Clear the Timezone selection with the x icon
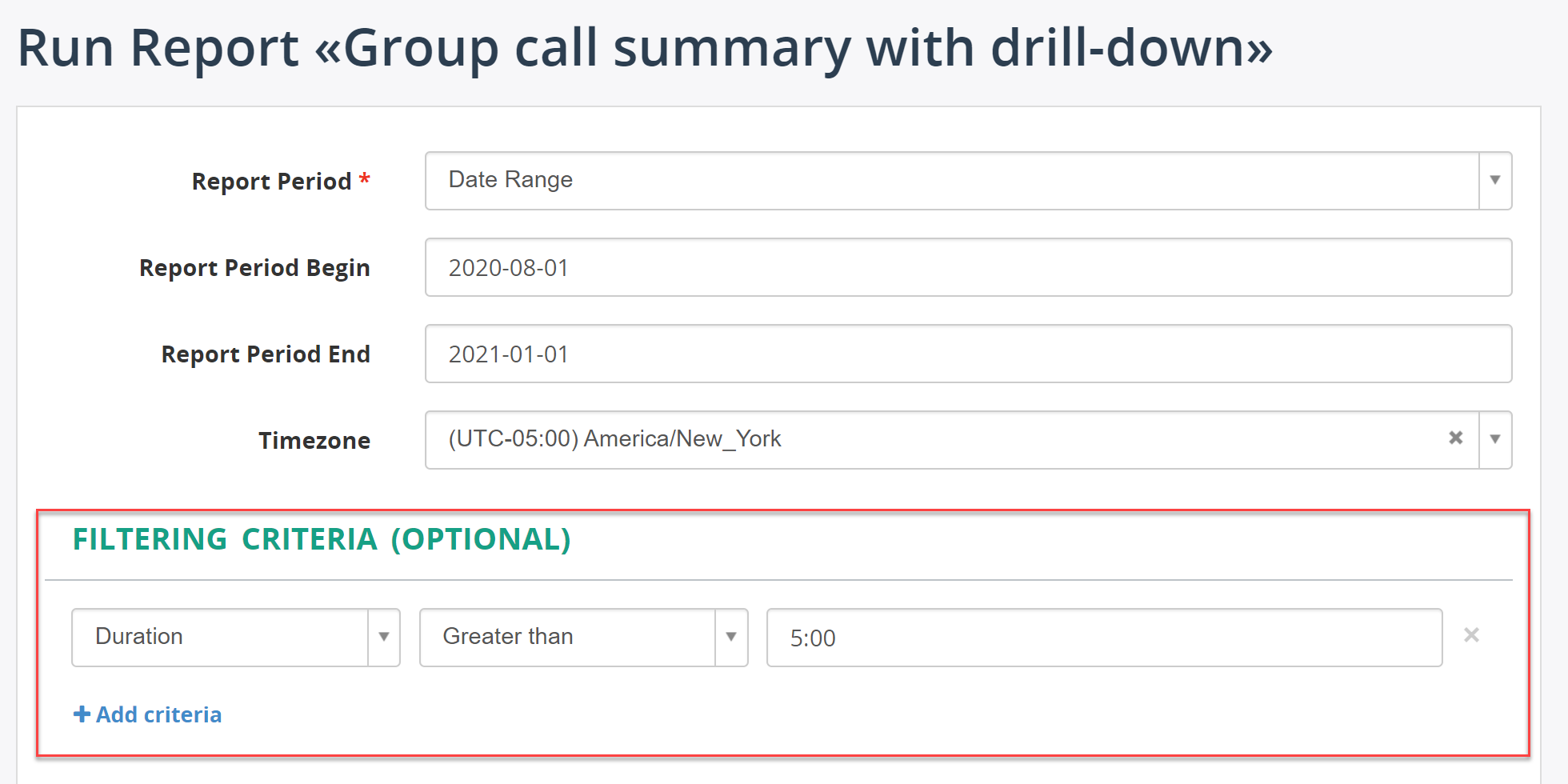The height and width of the screenshot is (784, 1568). (x=1455, y=438)
